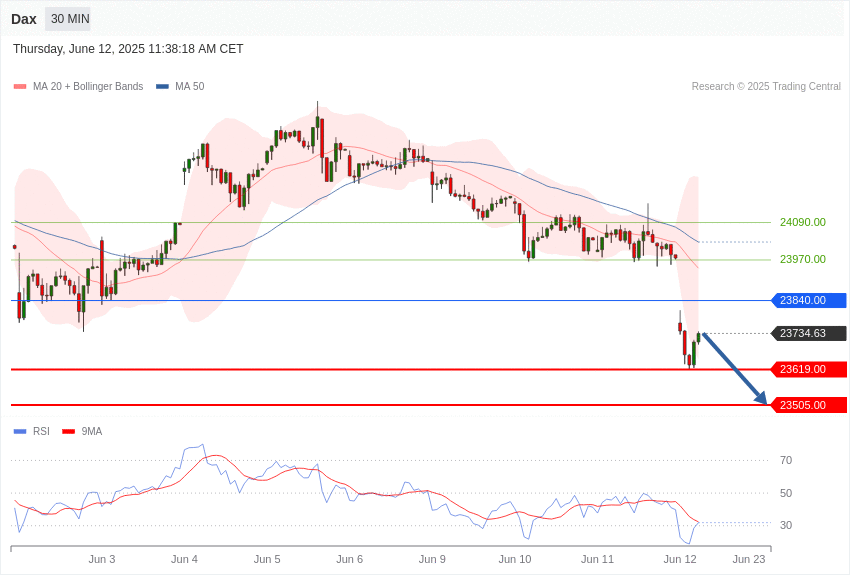Click the 24090.00 green level label
Screen dimensions: 850x576
(802, 222)
